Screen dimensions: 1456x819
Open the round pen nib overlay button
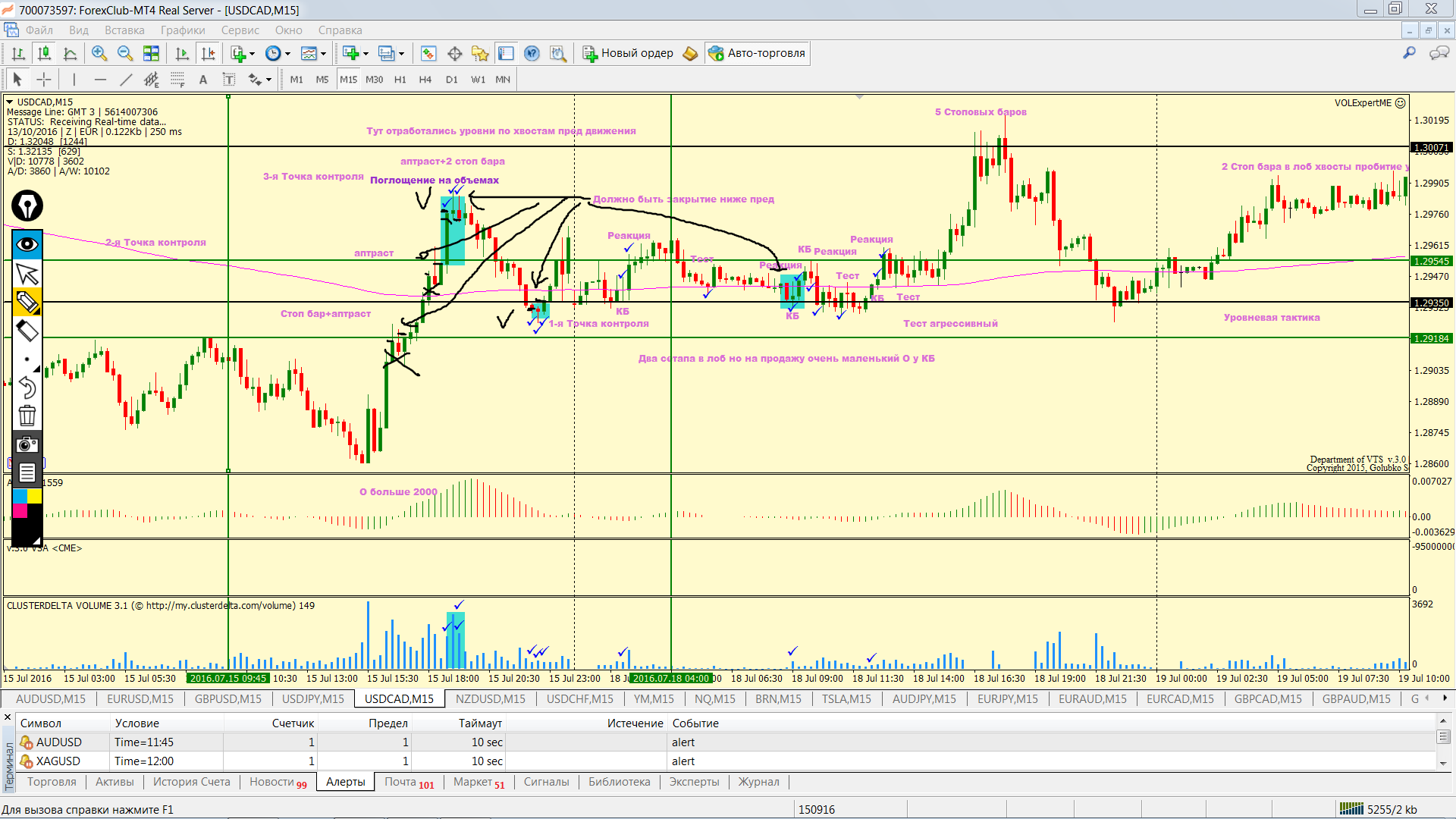27,206
